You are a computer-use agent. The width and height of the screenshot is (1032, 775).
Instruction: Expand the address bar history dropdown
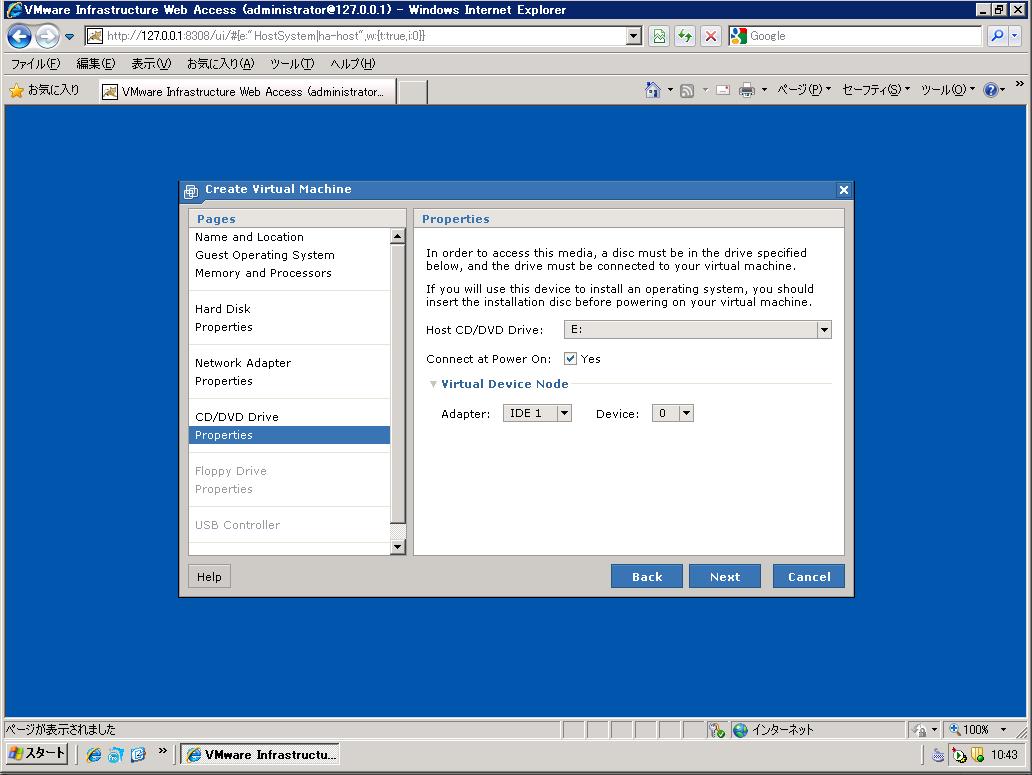(x=633, y=36)
